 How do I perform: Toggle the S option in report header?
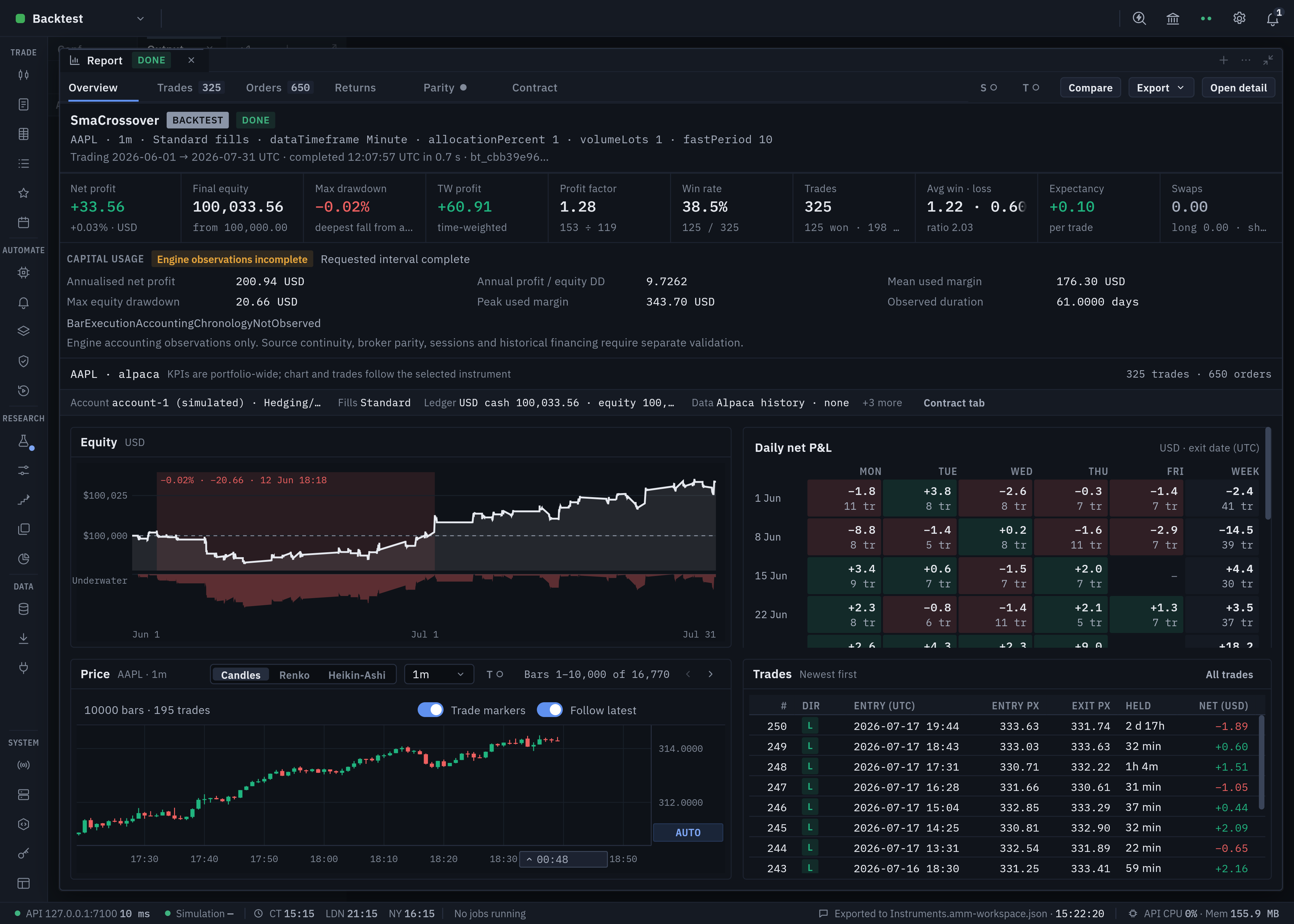click(988, 87)
